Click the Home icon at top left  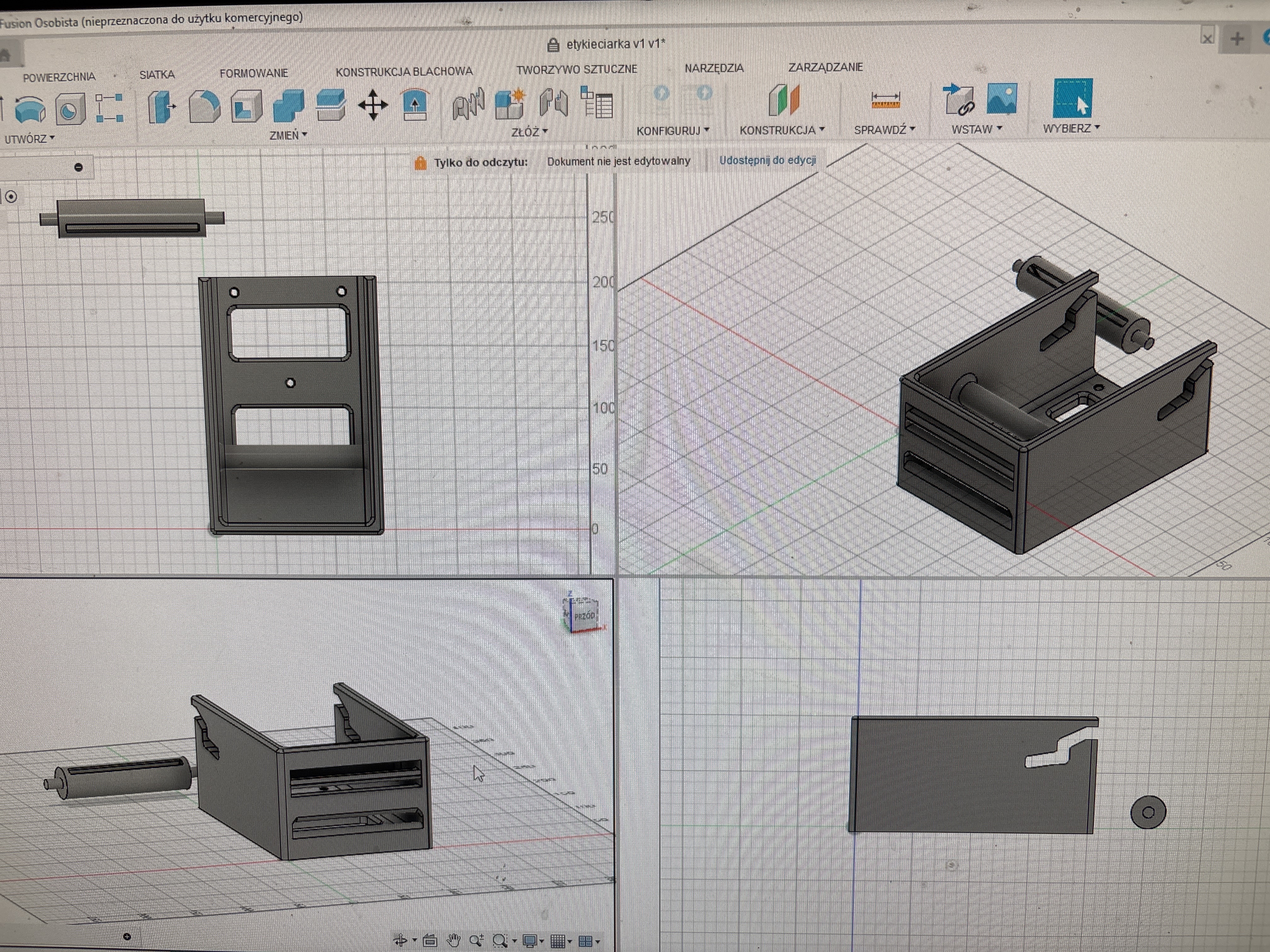click(x=5, y=55)
